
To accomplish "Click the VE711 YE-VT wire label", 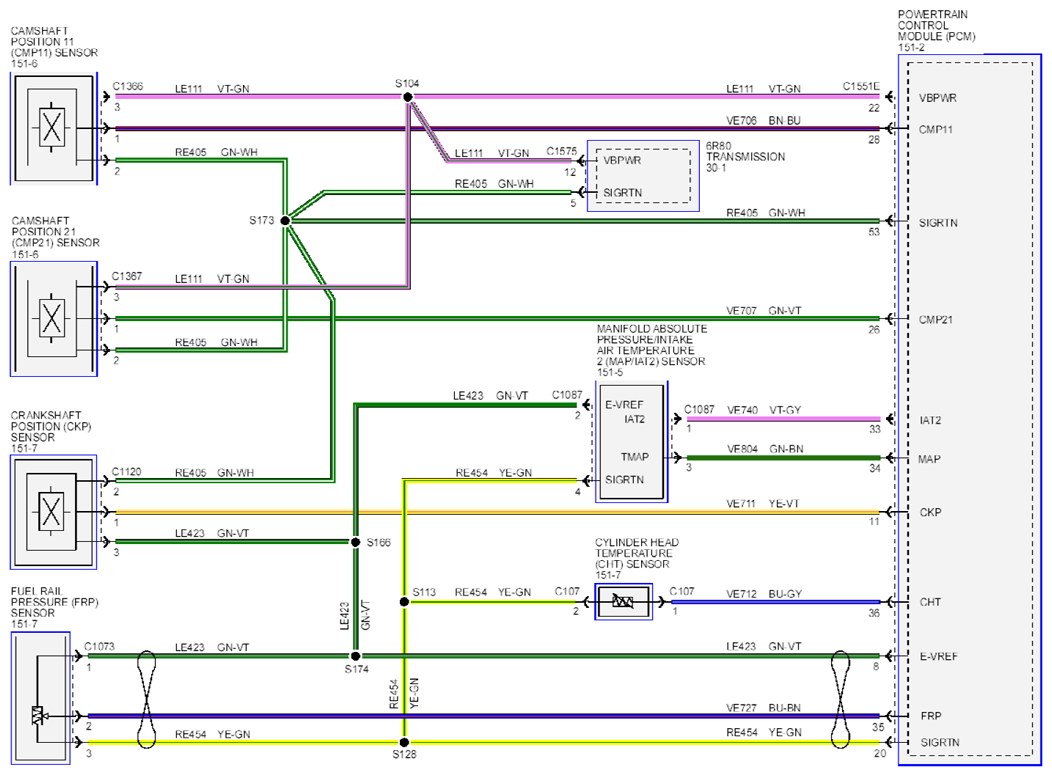I will tap(763, 504).
